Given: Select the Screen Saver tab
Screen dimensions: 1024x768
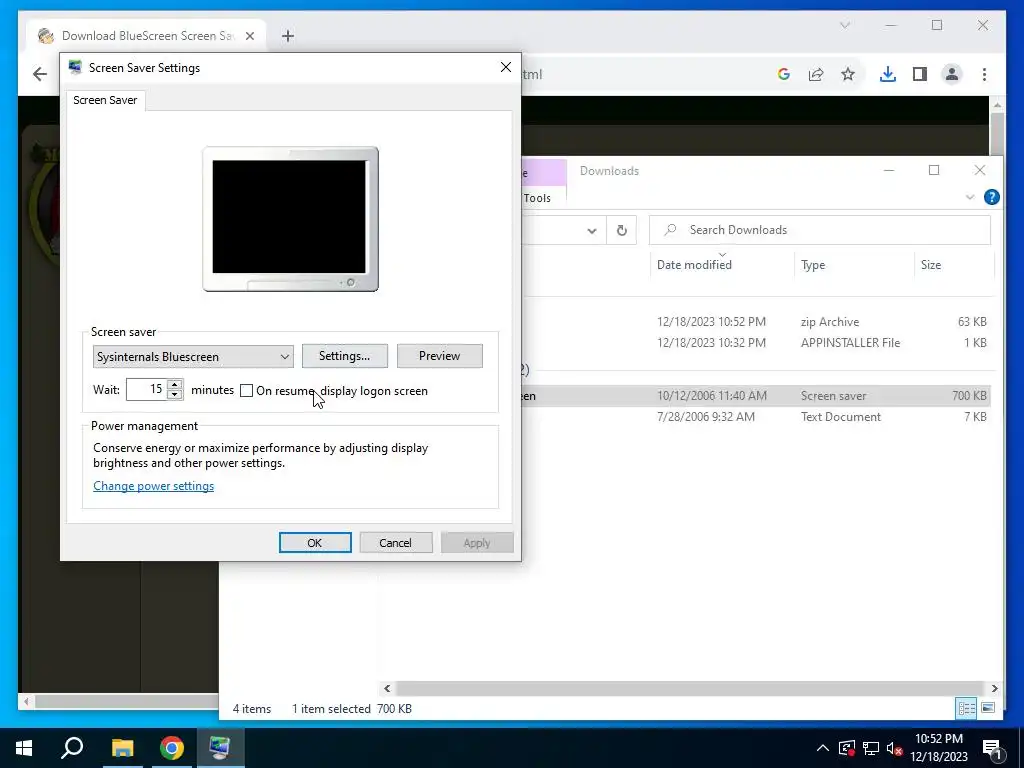Looking at the screenshot, I should click(x=105, y=100).
